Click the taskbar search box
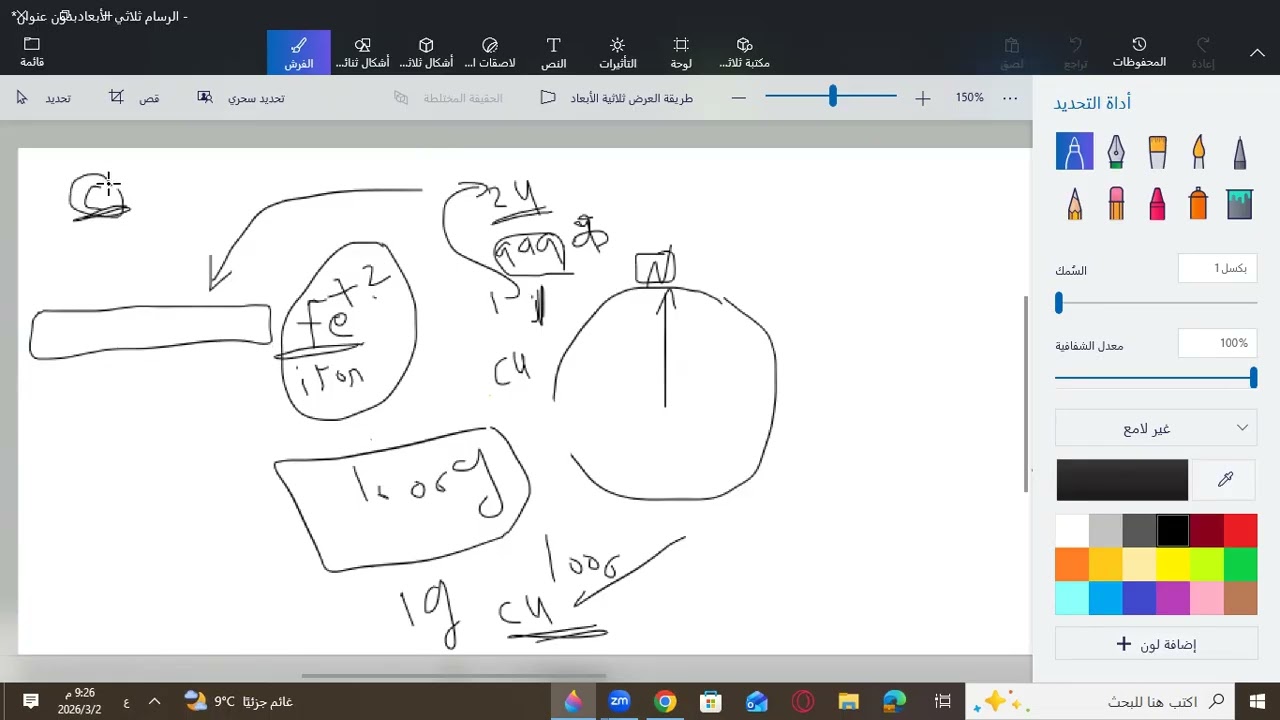Viewport: 1280px width, 720px height. [x=1102, y=701]
